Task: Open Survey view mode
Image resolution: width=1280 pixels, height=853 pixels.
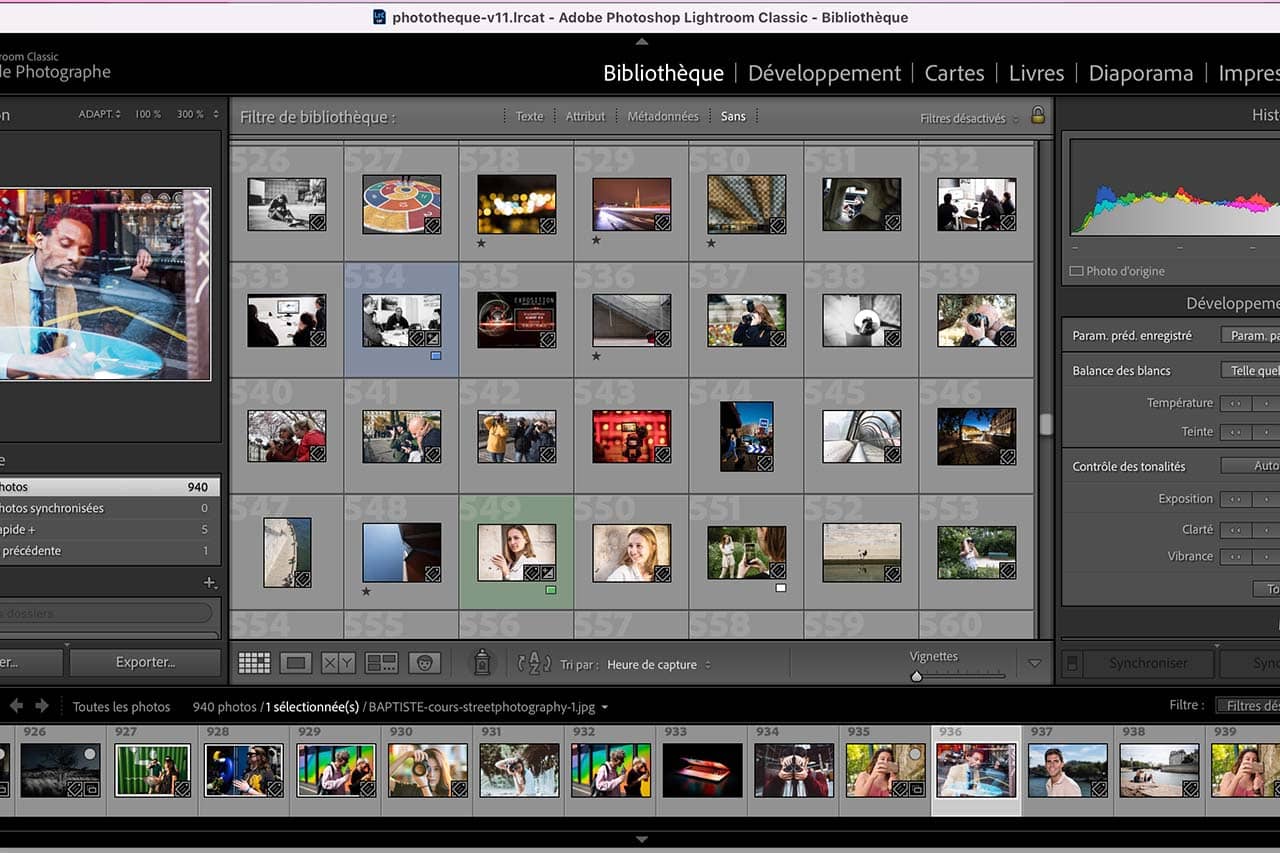Action: tap(382, 662)
